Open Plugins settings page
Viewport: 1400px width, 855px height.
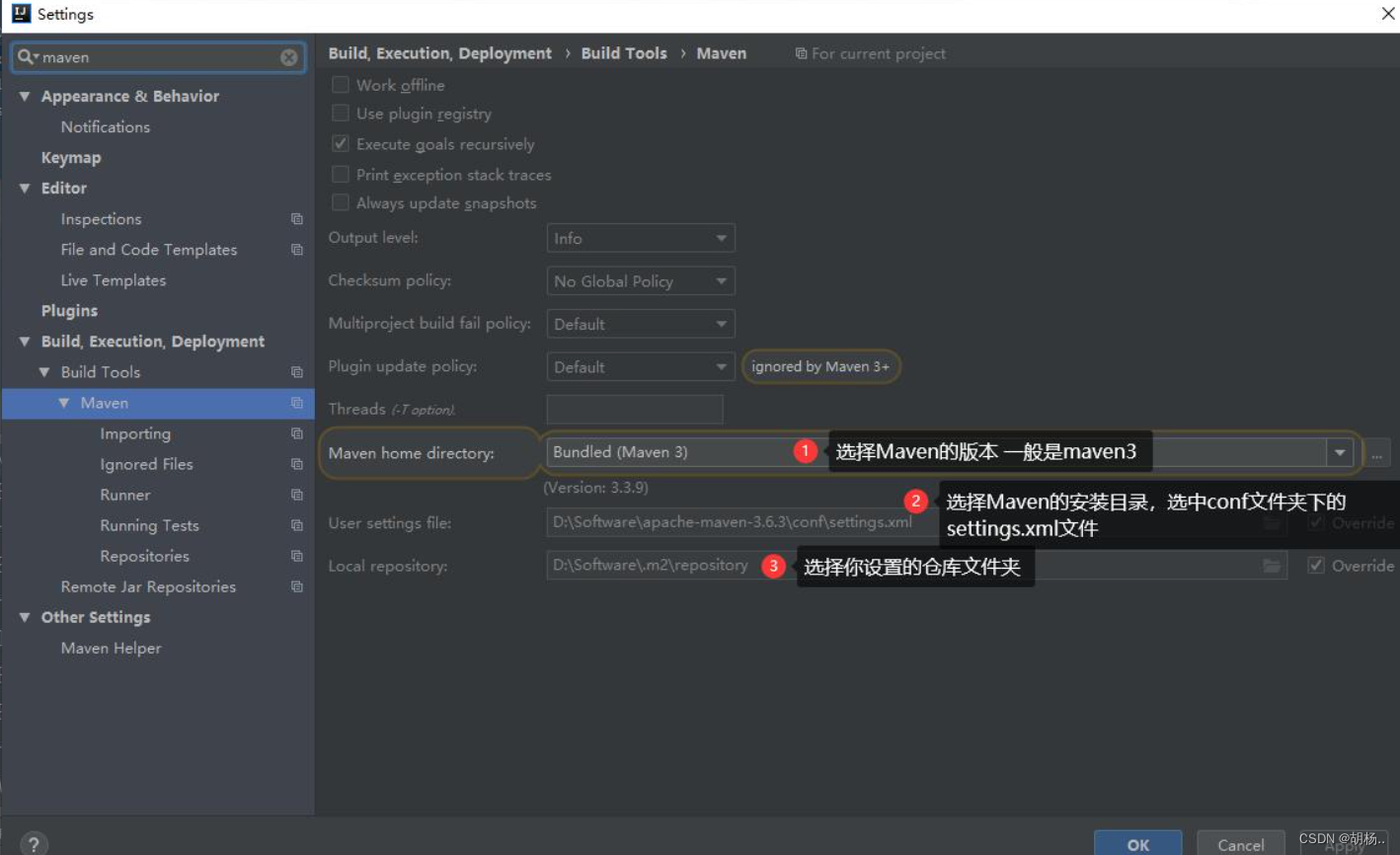[69, 310]
